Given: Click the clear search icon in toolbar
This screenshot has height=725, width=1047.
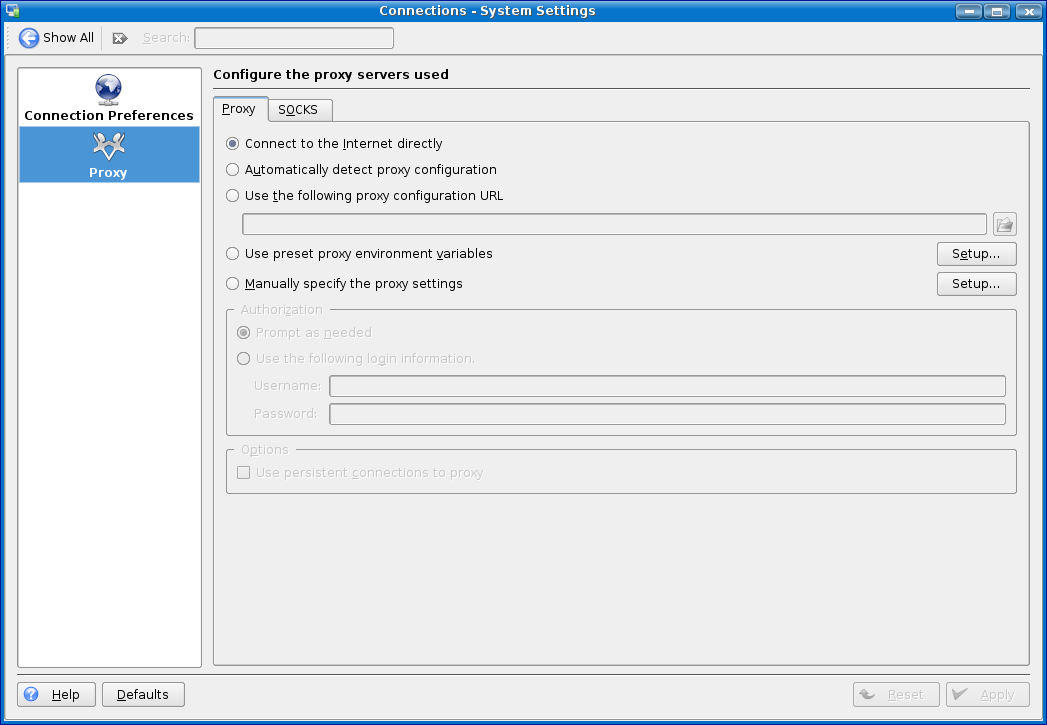Looking at the screenshot, I should (x=120, y=38).
